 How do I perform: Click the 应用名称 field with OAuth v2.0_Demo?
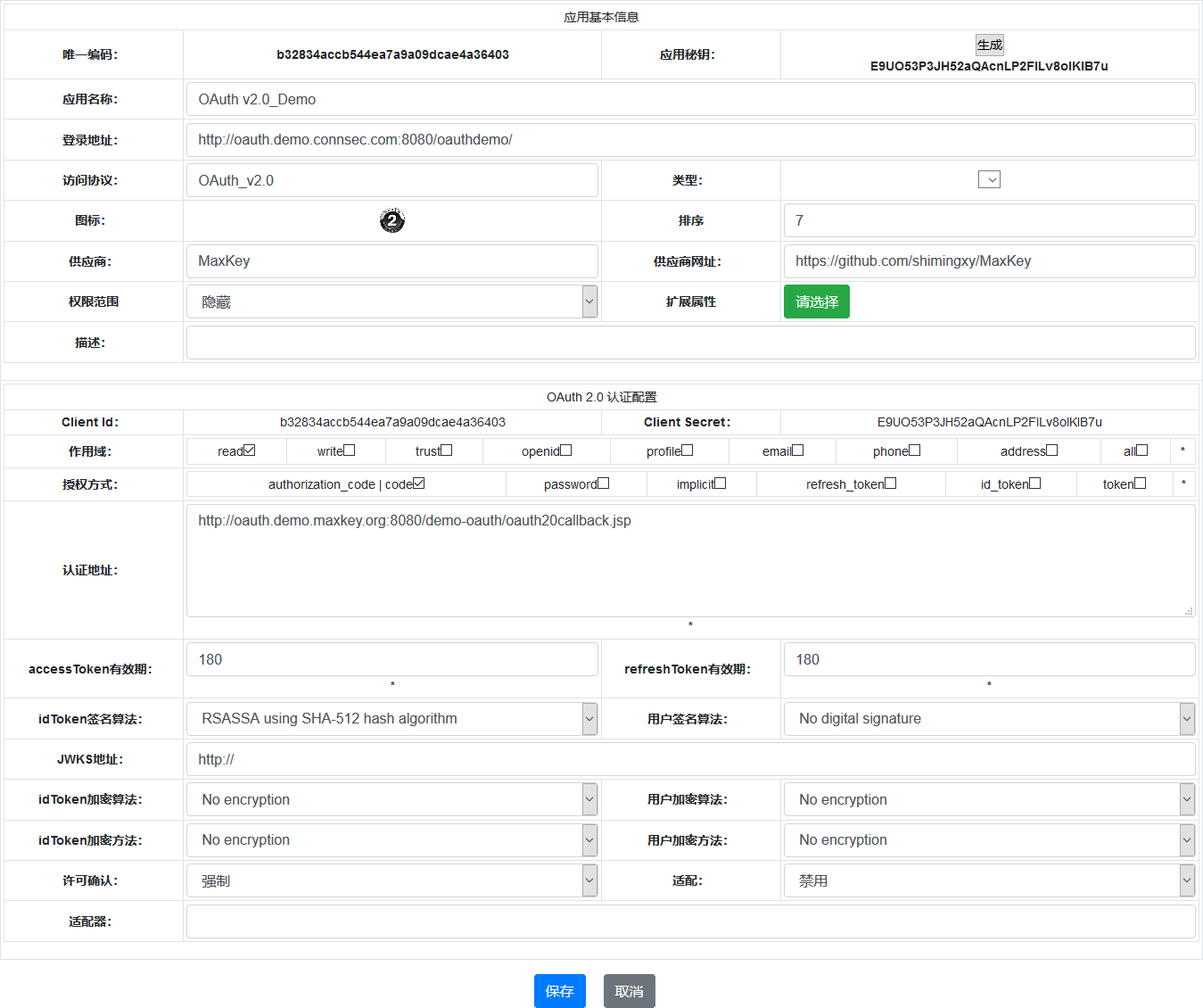click(690, 99)
